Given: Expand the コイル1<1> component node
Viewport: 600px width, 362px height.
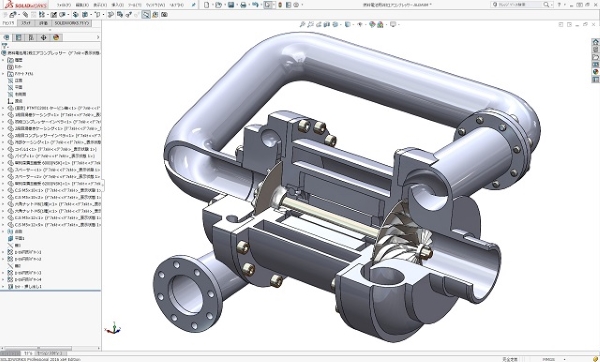Looking at the screenshot, I should point(3,149).
